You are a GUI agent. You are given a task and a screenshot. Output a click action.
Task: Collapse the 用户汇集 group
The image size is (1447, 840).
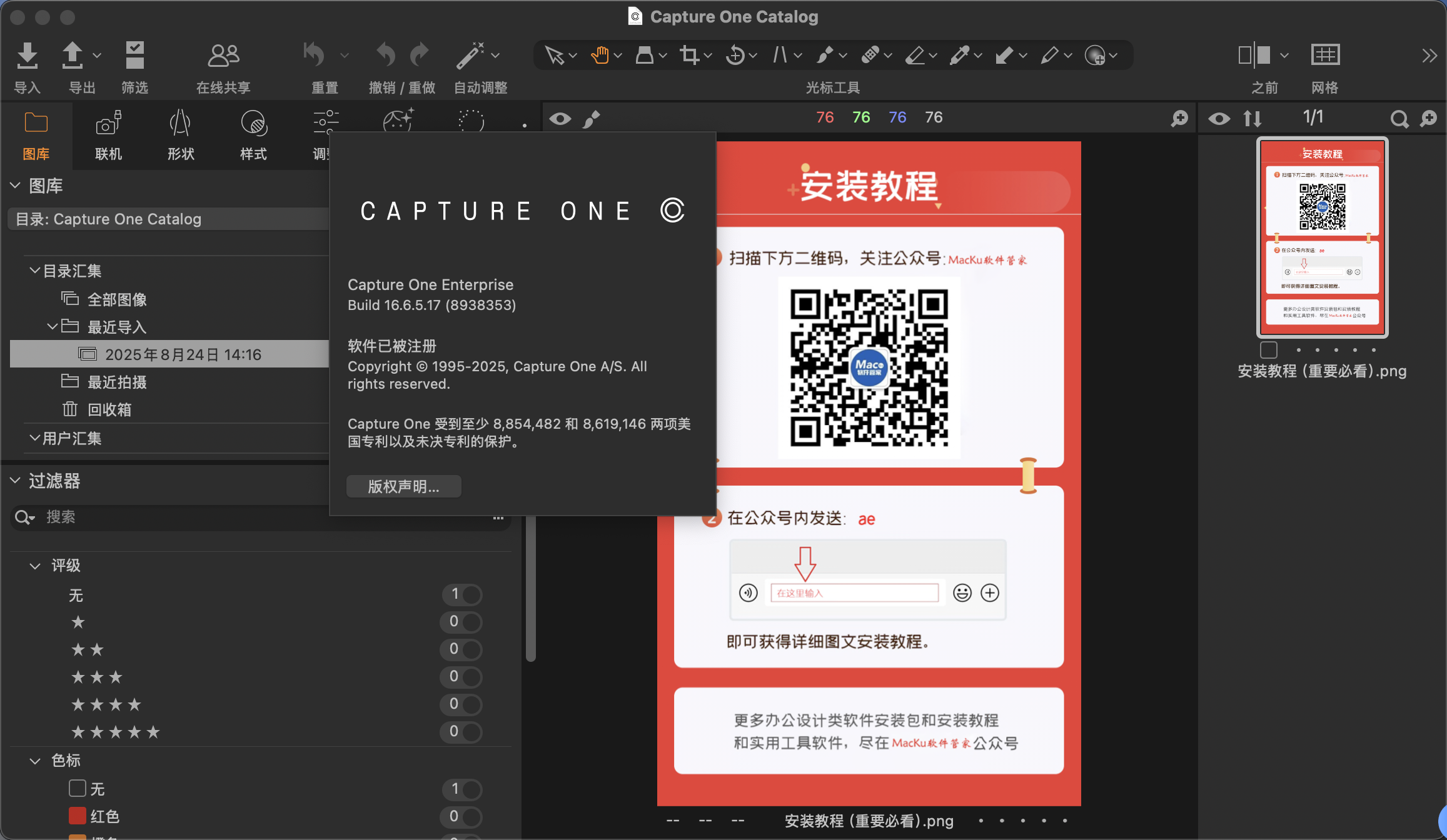(35, 438)
